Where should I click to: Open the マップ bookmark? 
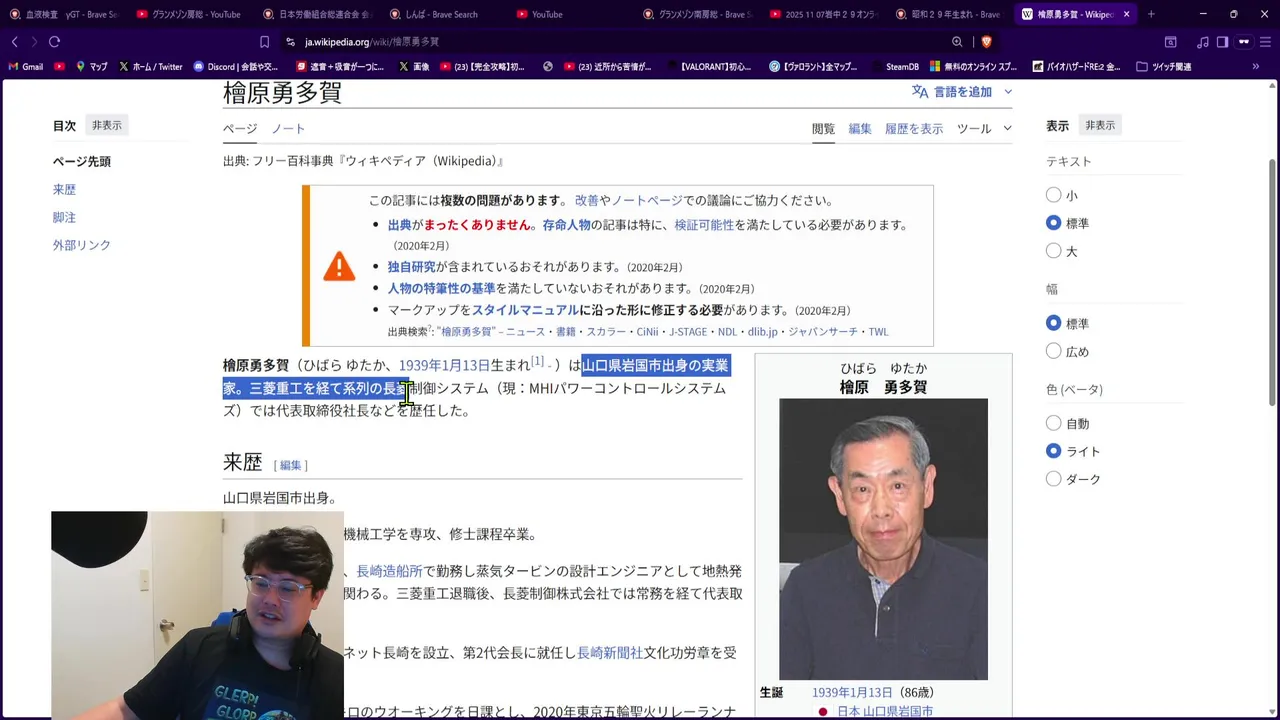91,67
